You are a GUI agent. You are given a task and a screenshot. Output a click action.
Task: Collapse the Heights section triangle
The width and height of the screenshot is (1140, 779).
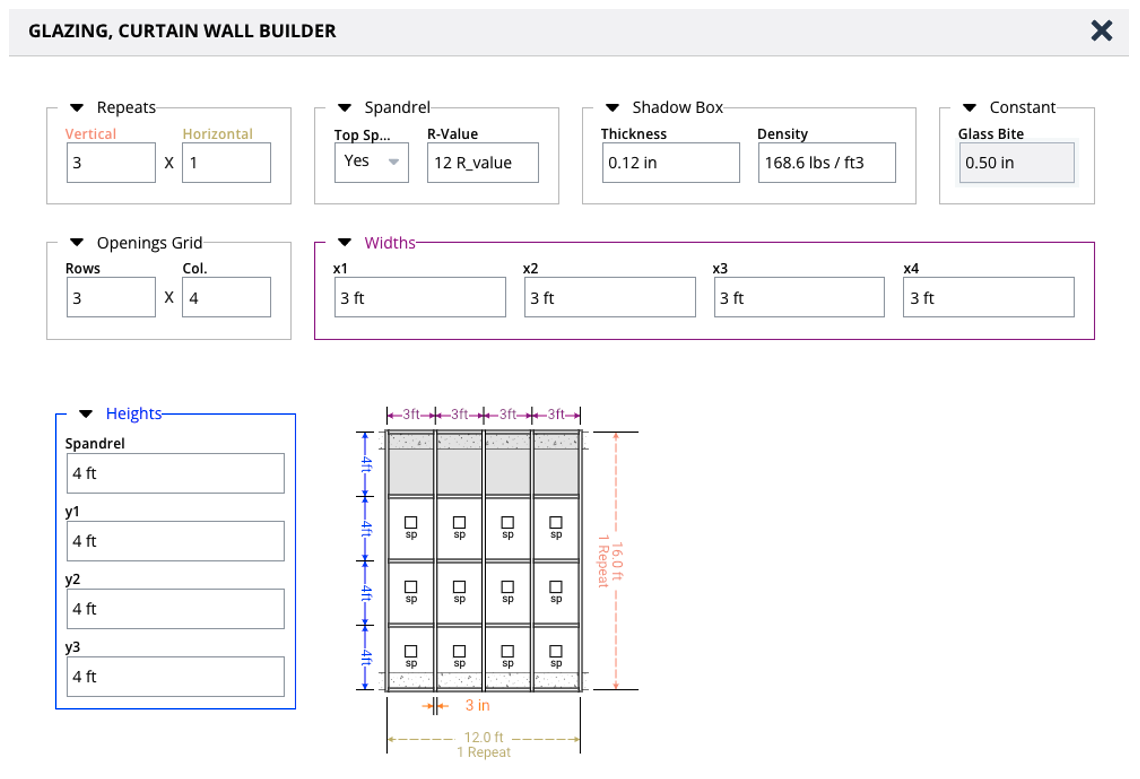pyautogui.click(x=86, y=414)
